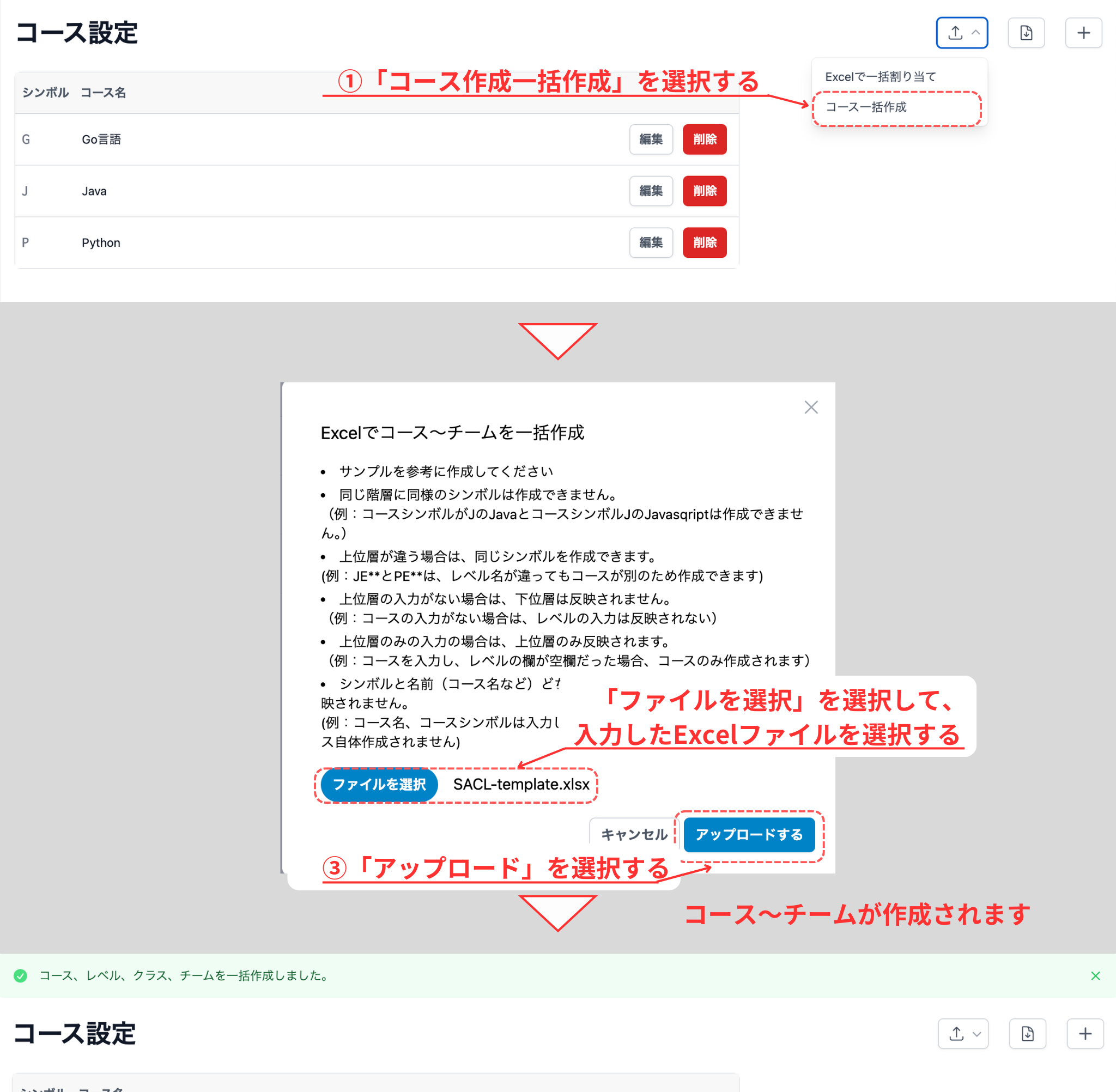Click the ファイルを選択 button
This screenshot has width=1116, height=1092.
coord(378,785)
